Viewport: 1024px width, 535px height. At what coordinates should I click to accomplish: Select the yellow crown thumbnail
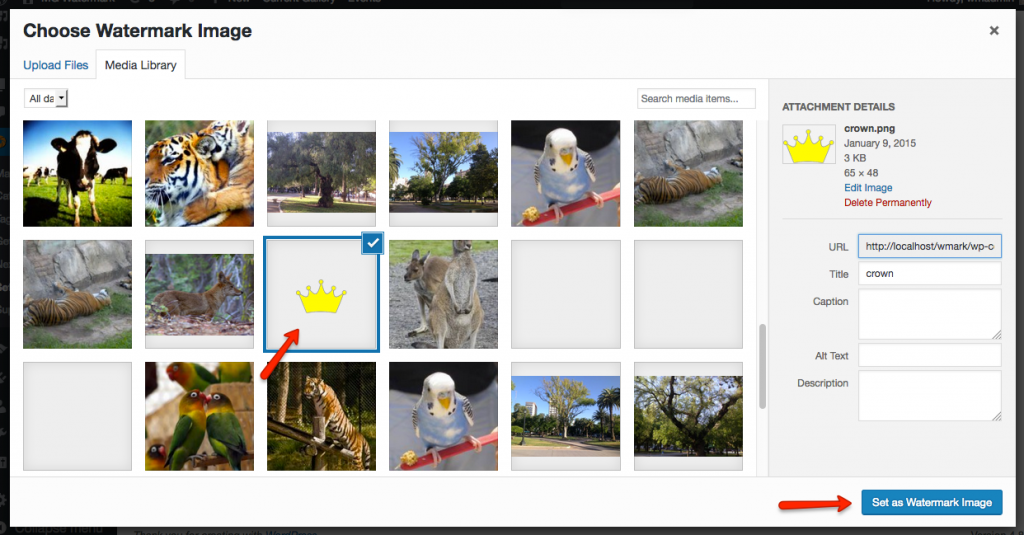pos(321,295)
